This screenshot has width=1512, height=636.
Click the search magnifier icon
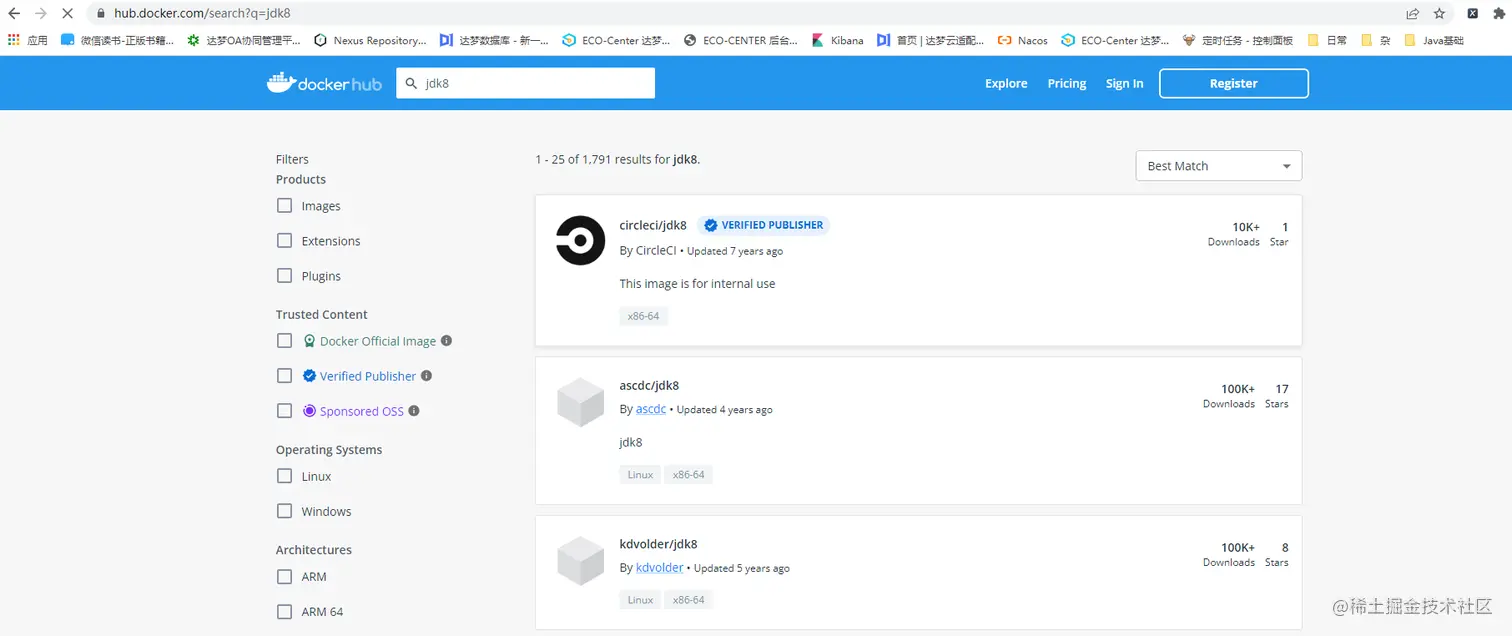pyautogui.click(x=410, y=83)
